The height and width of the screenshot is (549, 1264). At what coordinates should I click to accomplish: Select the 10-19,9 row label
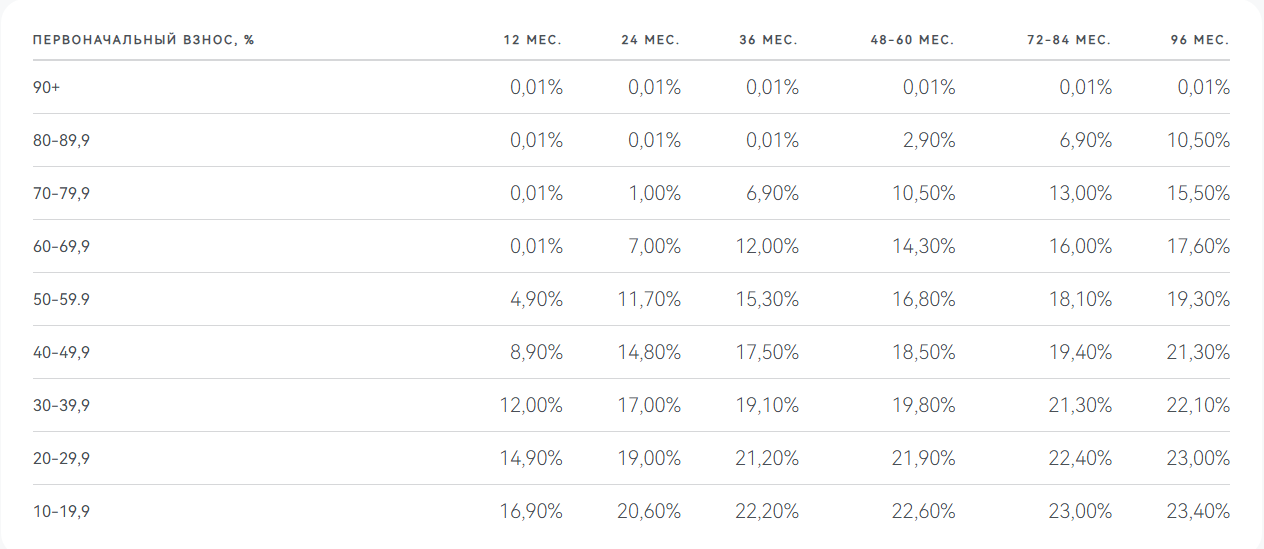tap(62, 511)
